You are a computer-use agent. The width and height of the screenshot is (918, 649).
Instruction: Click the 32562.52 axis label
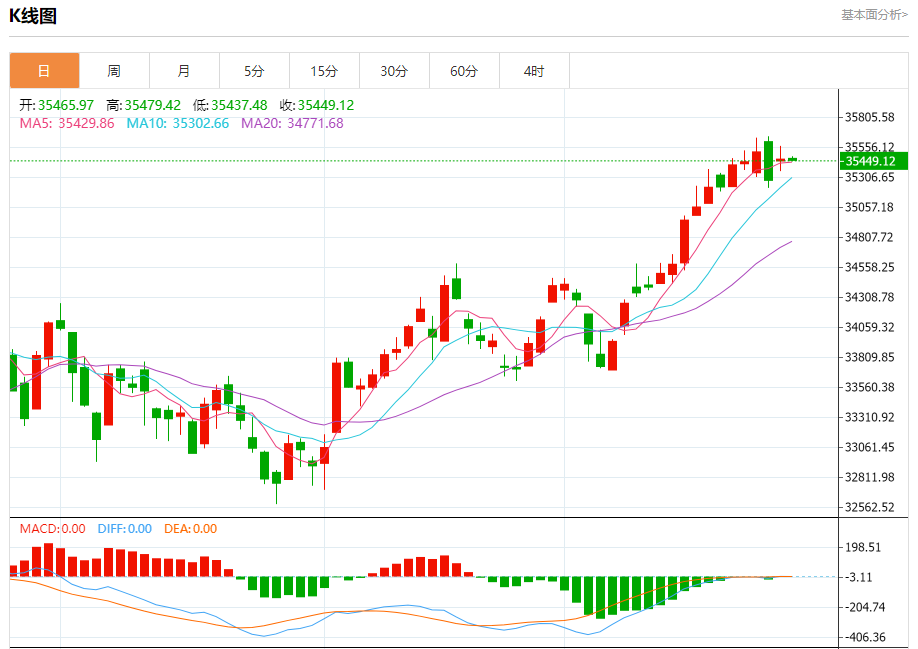click(869, 507)
